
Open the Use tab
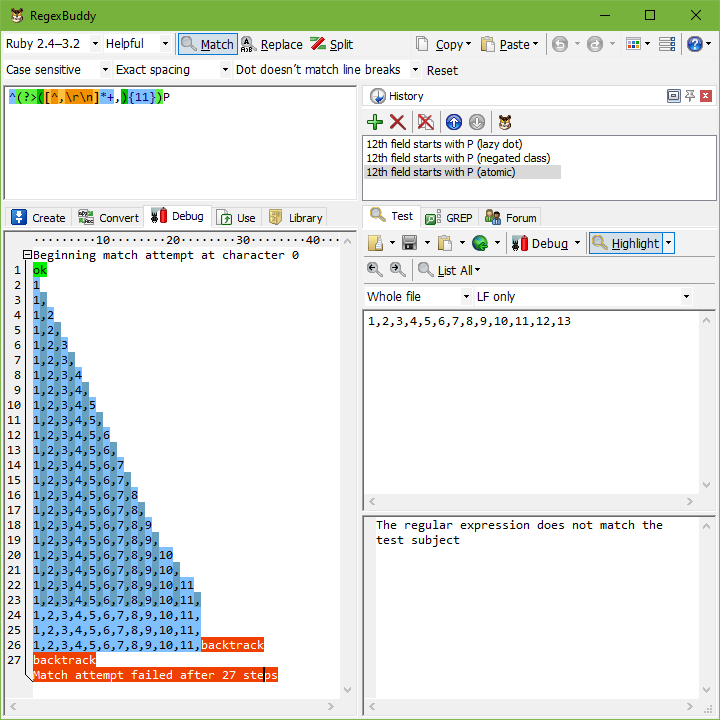click(x=236, y=218)
